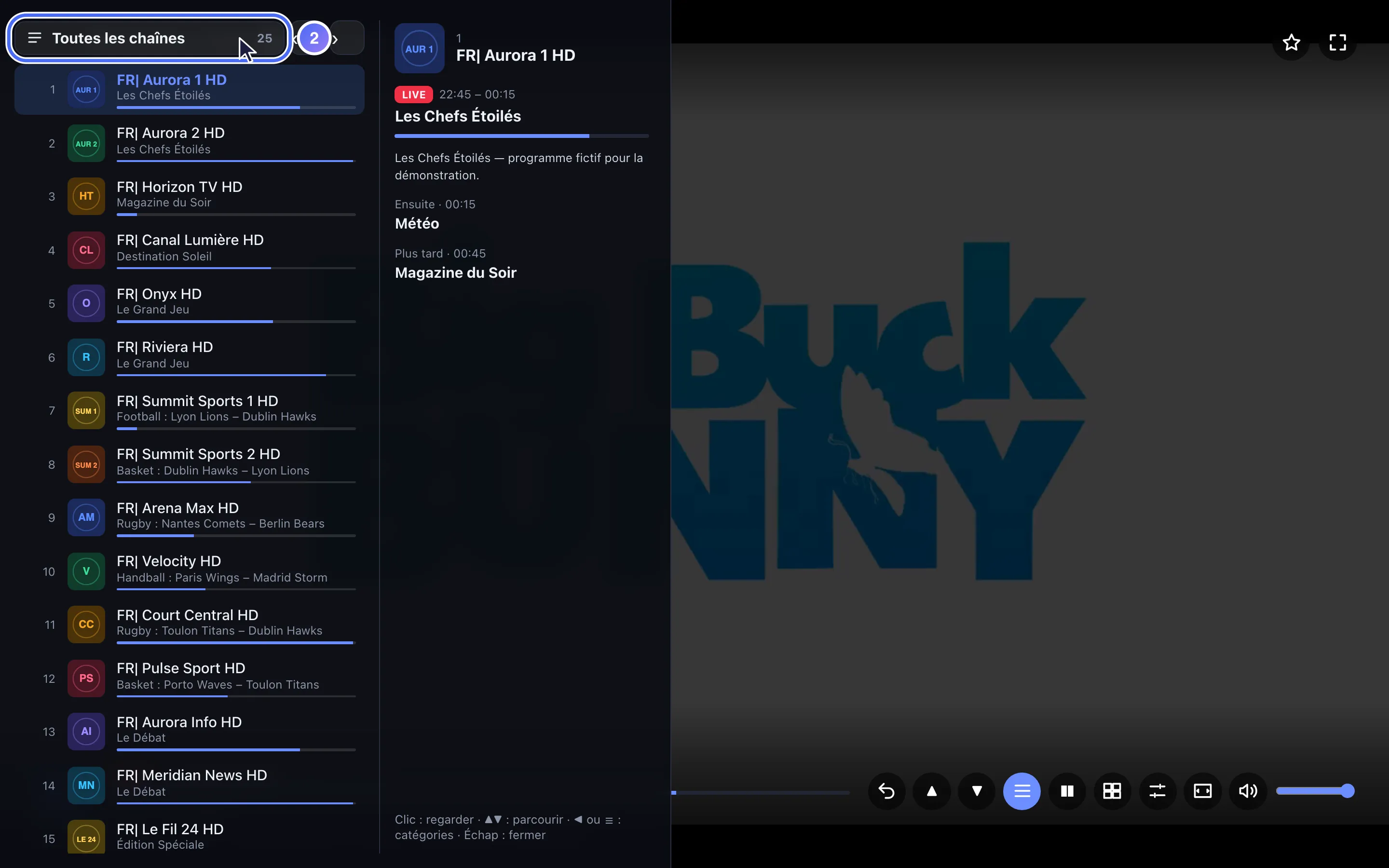Open the sliders settings icon in player bar
Viewport: 1389px width, 868px height.
(x=1157, y=791)
